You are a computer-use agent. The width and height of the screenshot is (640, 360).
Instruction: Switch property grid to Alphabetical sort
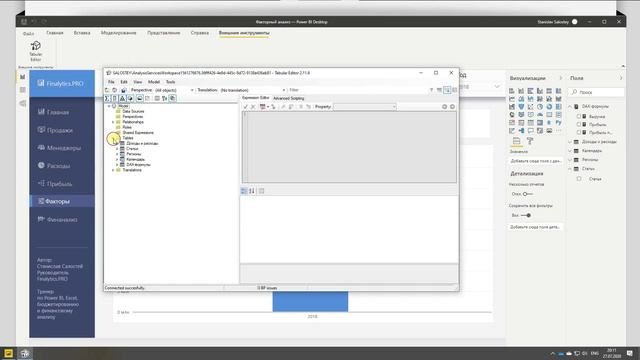coord(252,191)
